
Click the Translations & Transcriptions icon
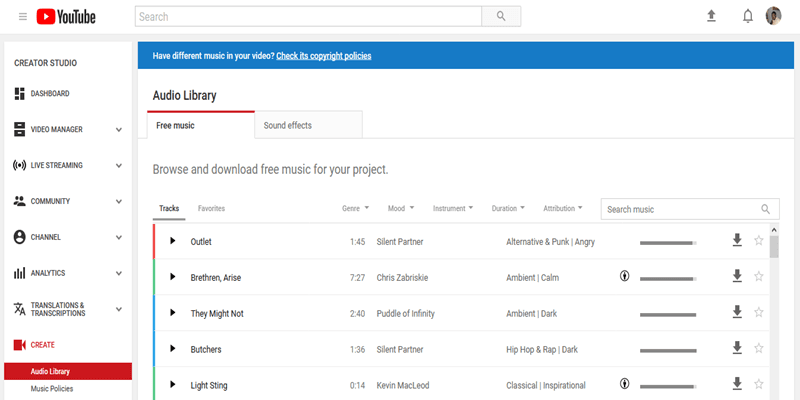pos(19,309)
